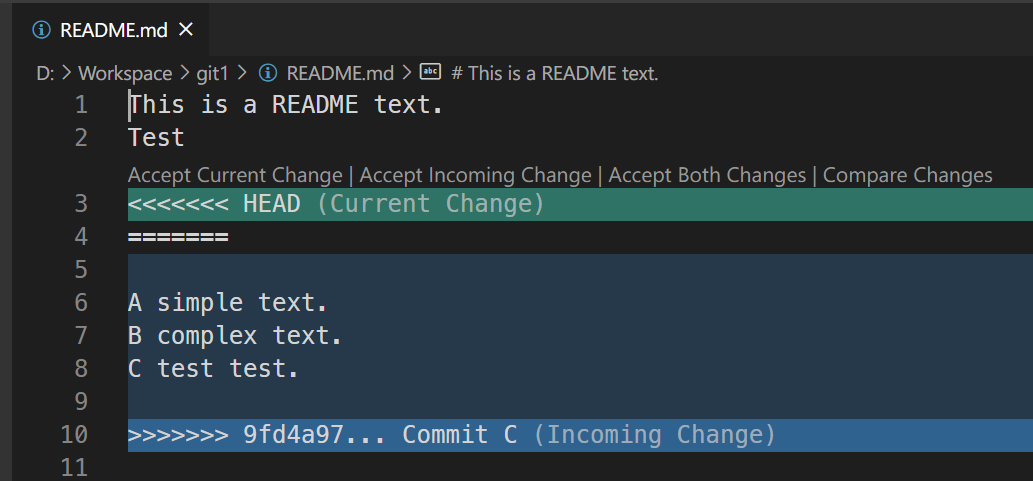Viewport: 1033px width, 481px height.
Task: Open the heading symbol breadcrumb
Action: (555, 73)
